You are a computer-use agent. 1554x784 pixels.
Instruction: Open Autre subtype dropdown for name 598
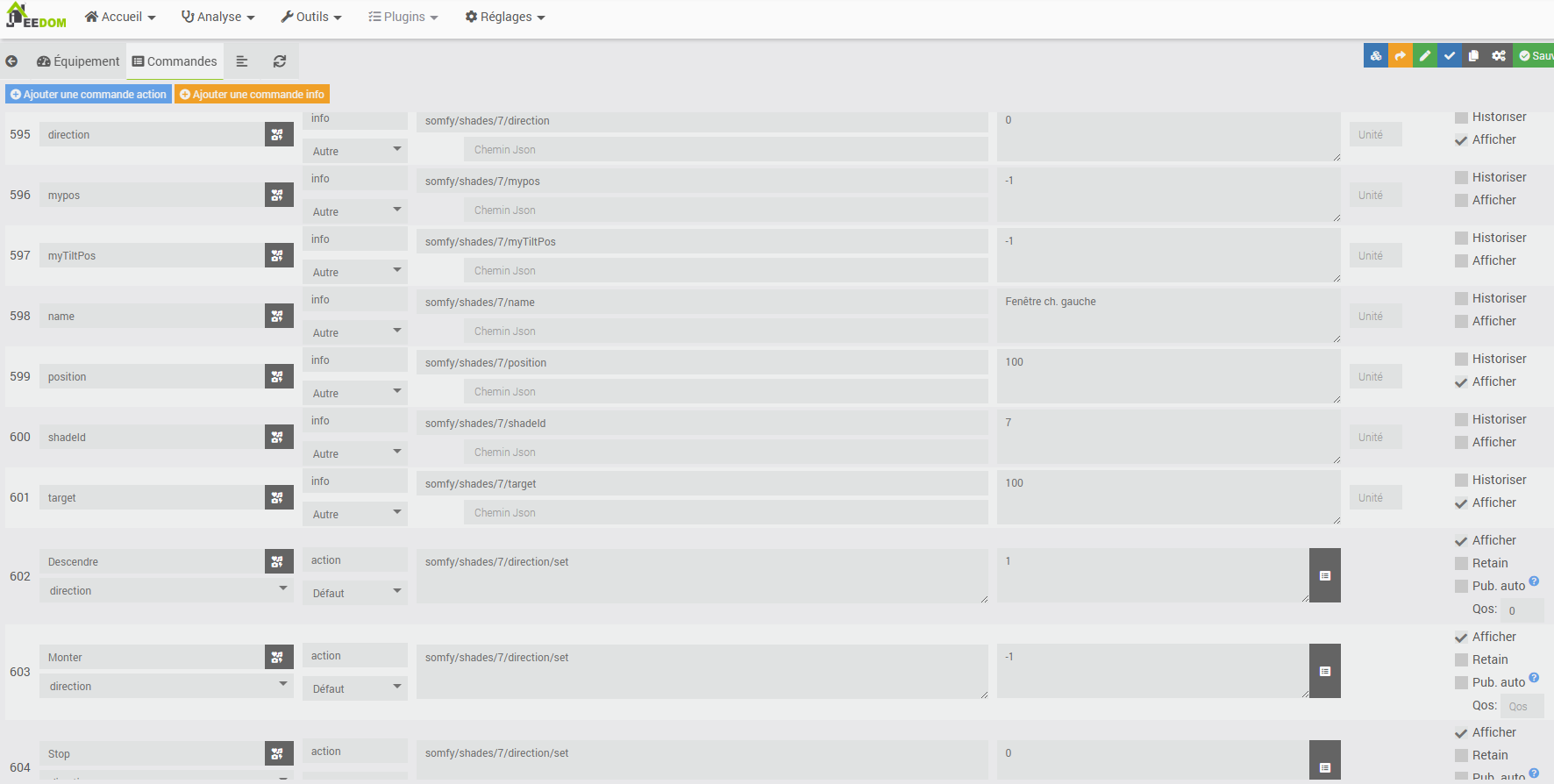pyautogui.click(x=355, y=332)
